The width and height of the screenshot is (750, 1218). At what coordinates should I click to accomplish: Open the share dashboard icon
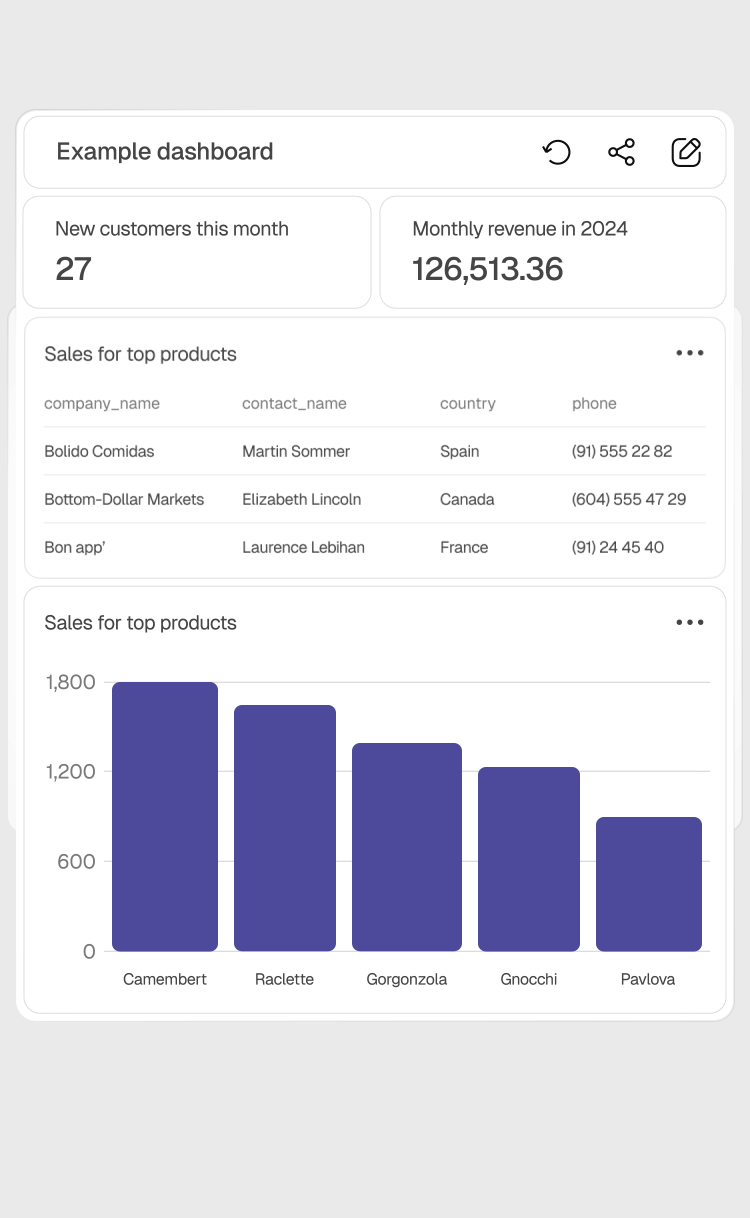pyautogui.click(x=621, y=152)
